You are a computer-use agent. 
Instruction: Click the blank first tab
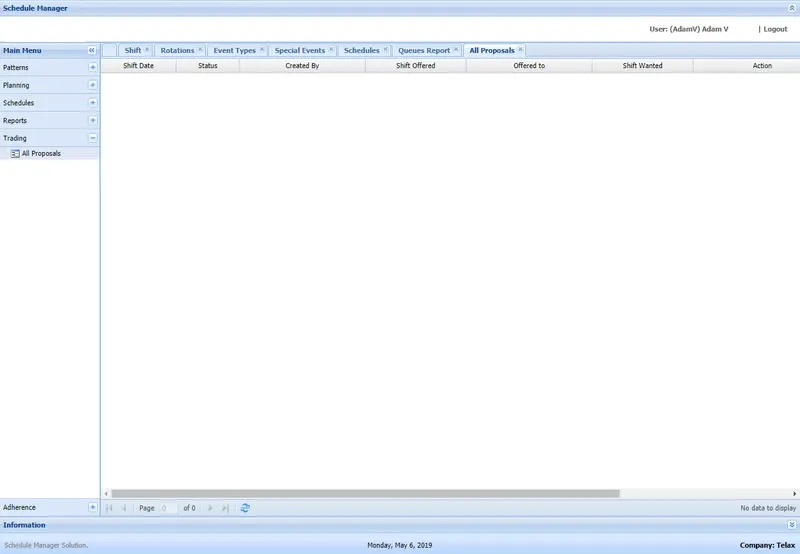pyautogui.click(x=109, y=50)
